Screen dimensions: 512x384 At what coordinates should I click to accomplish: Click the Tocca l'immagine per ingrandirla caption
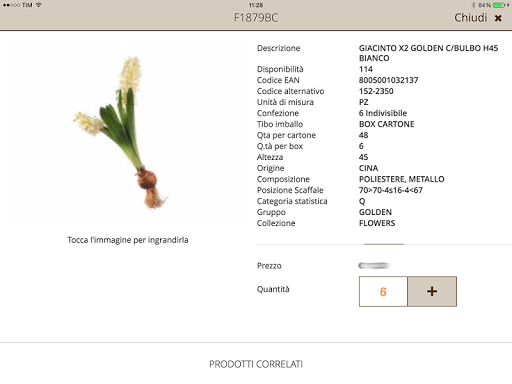point(128,240)
